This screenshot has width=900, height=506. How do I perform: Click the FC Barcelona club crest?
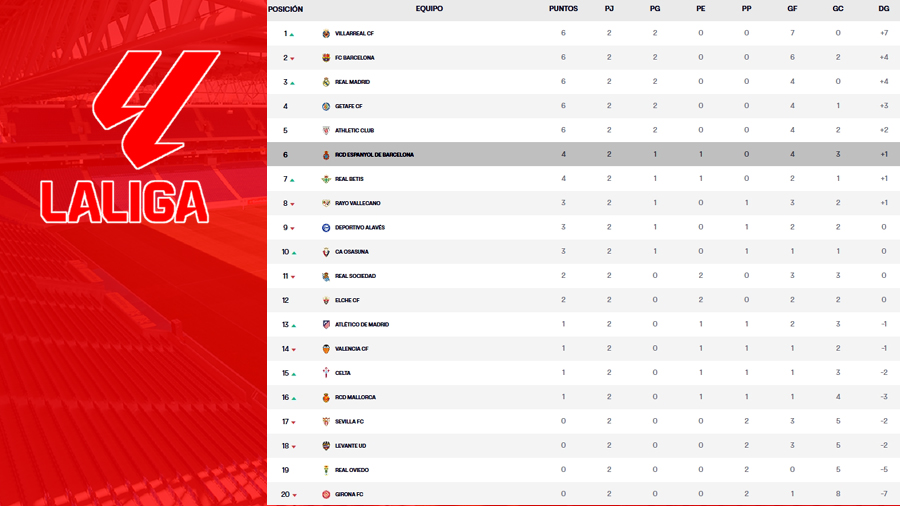tap(326, 58)
